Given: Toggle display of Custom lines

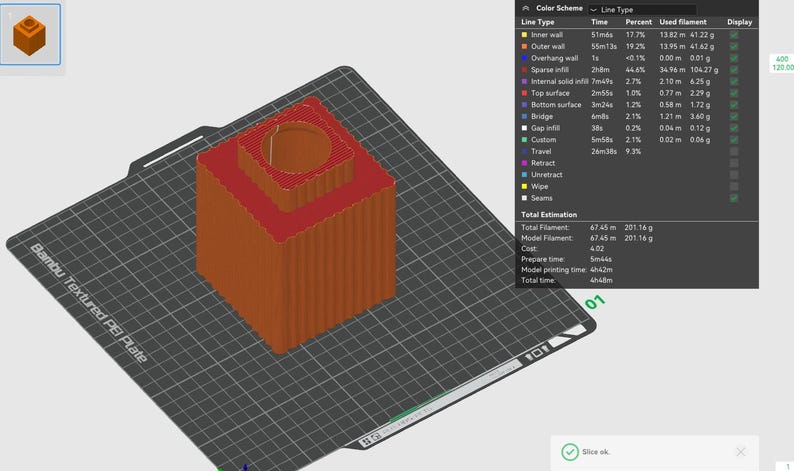Looking at the screenshot, I should pyautogui.click(x=734, y=140).
